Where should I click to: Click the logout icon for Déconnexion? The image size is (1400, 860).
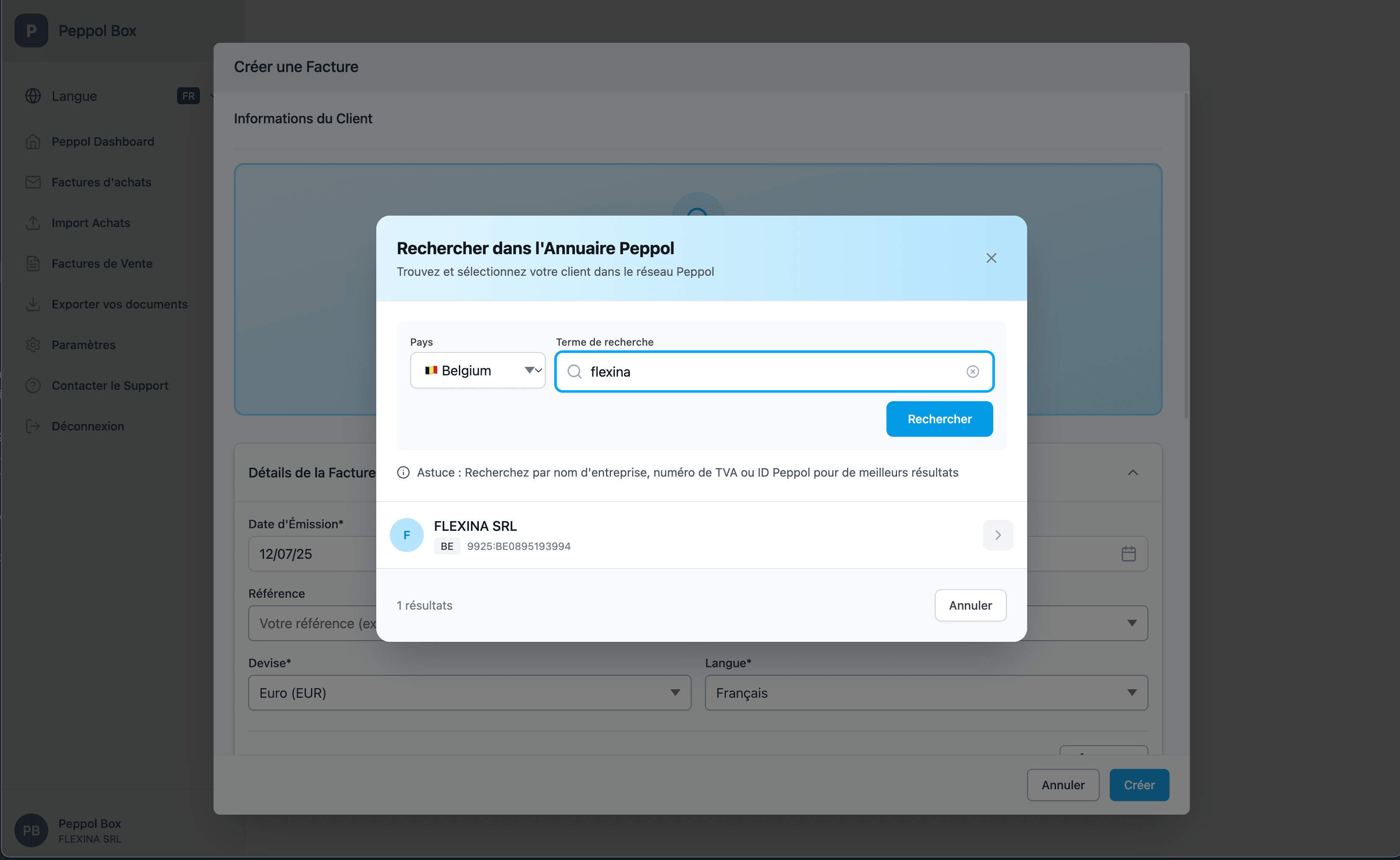[x=33, y=426]
